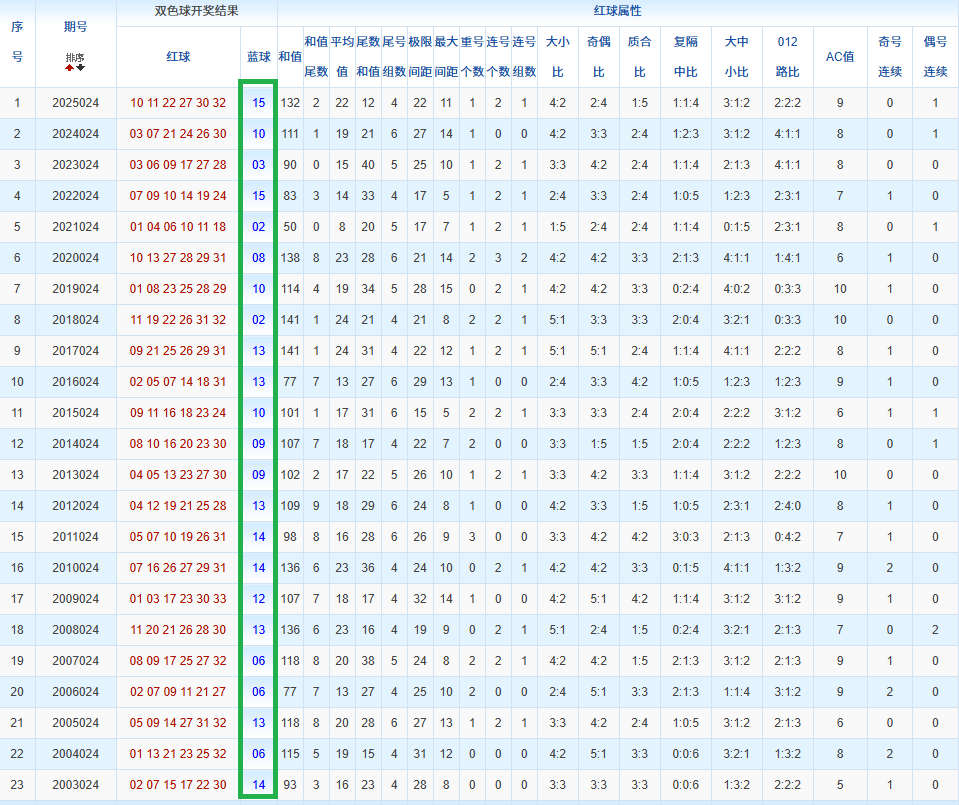Click blue ball 12 for issue 2009024
The image size is (959, 805).
(259, 599)
